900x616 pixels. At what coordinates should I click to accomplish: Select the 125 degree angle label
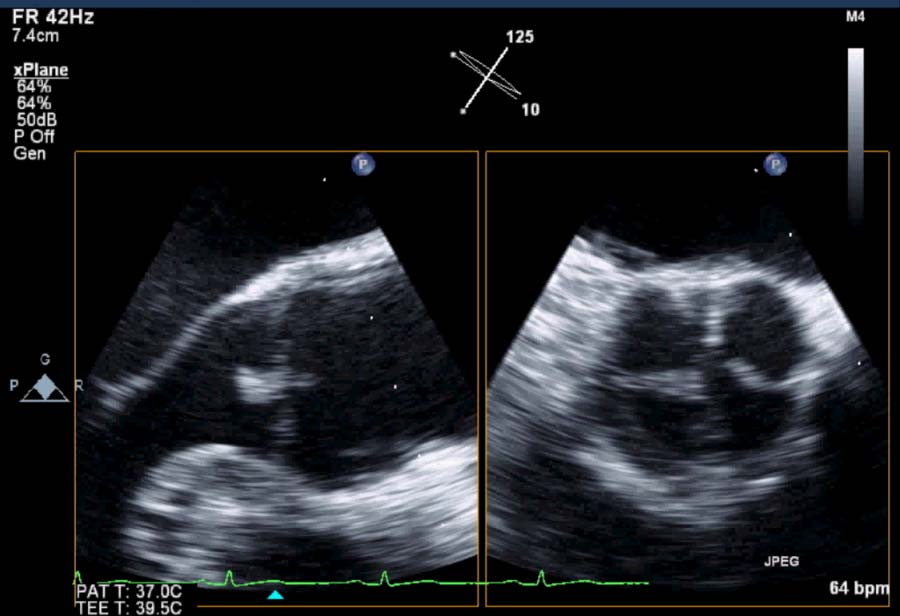click(x=519, y=38)
